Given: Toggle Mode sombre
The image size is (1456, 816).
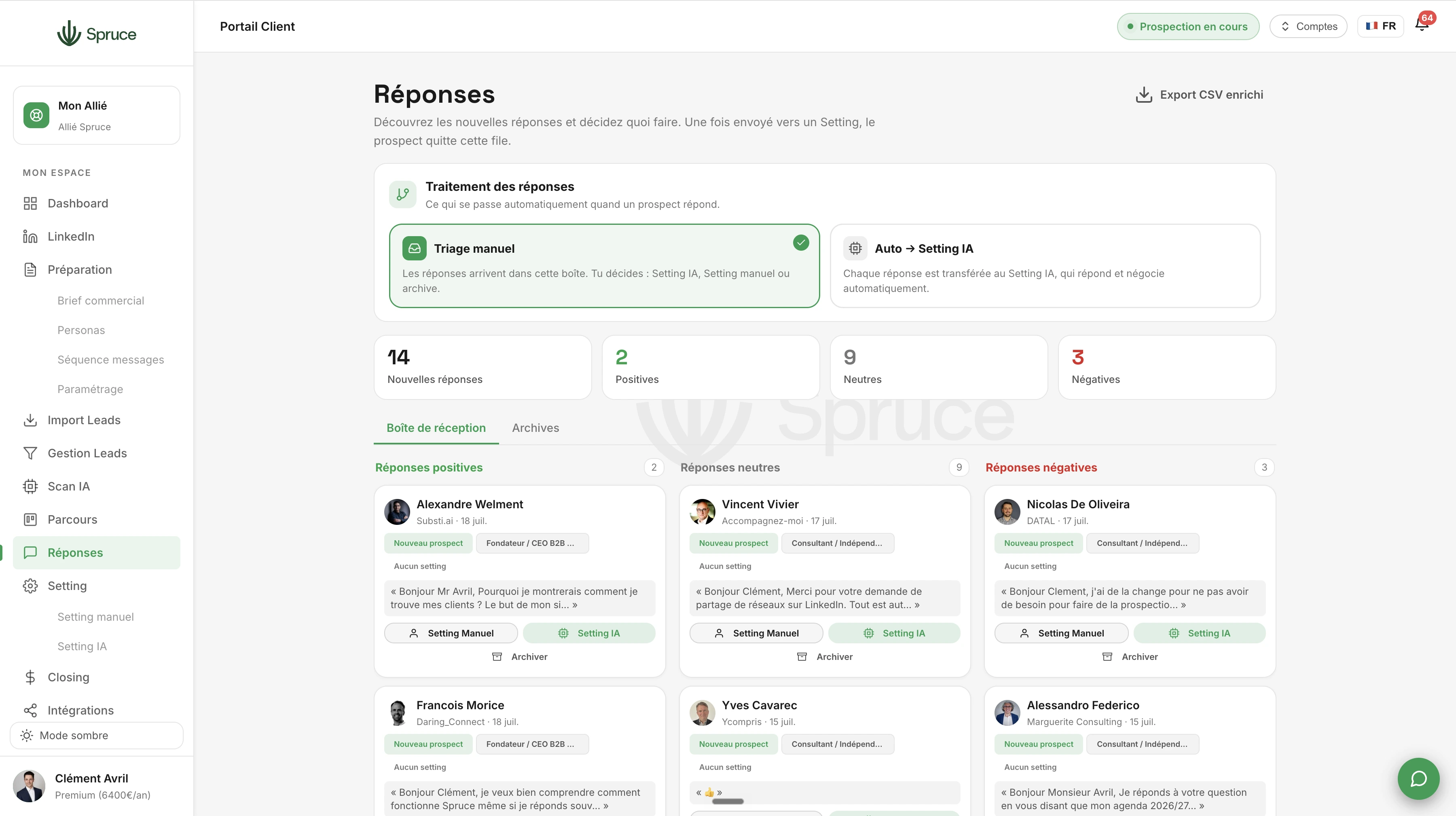Looking at the screenshot, I should [97, 735].
